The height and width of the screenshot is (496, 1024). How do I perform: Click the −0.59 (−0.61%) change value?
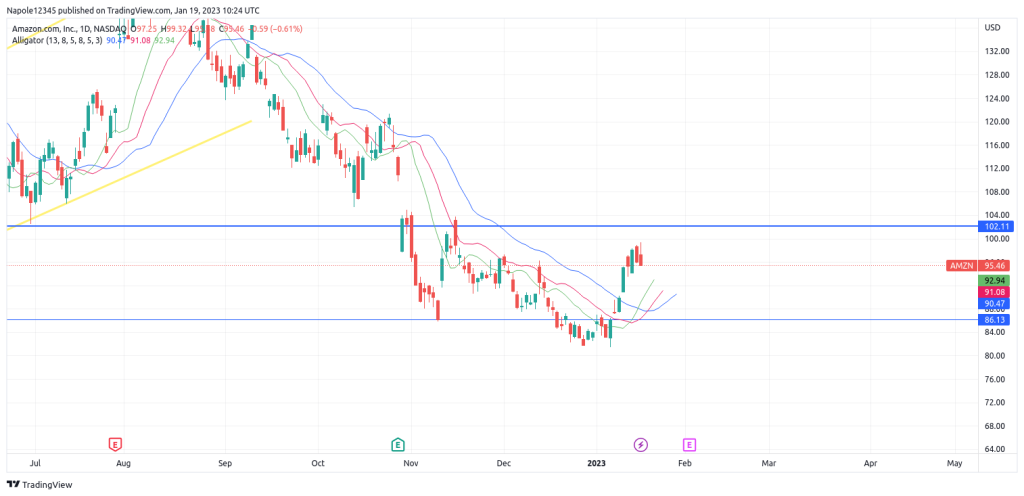coord(275,29)
